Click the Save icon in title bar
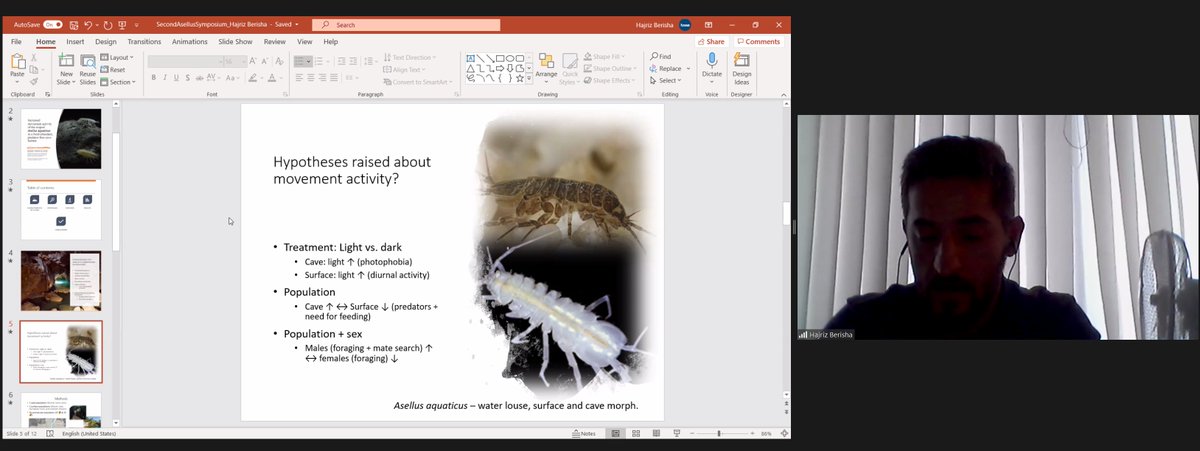This screenshot has width=1200, height=451. click(x=73, y=24)
